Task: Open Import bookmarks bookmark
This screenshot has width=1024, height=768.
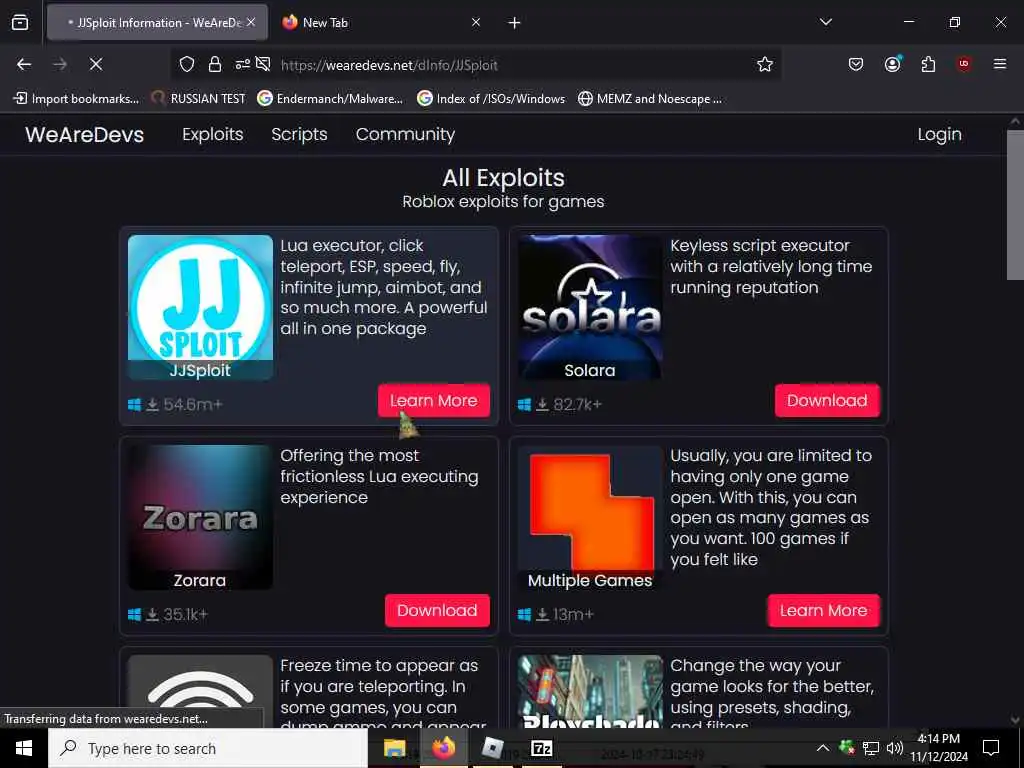Action: tap(76, 99)
